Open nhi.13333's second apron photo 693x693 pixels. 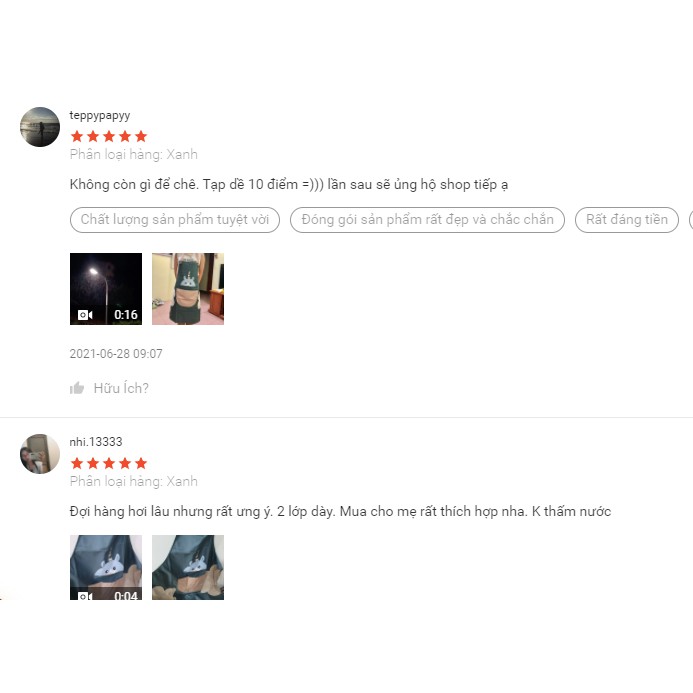coord(188,567)
